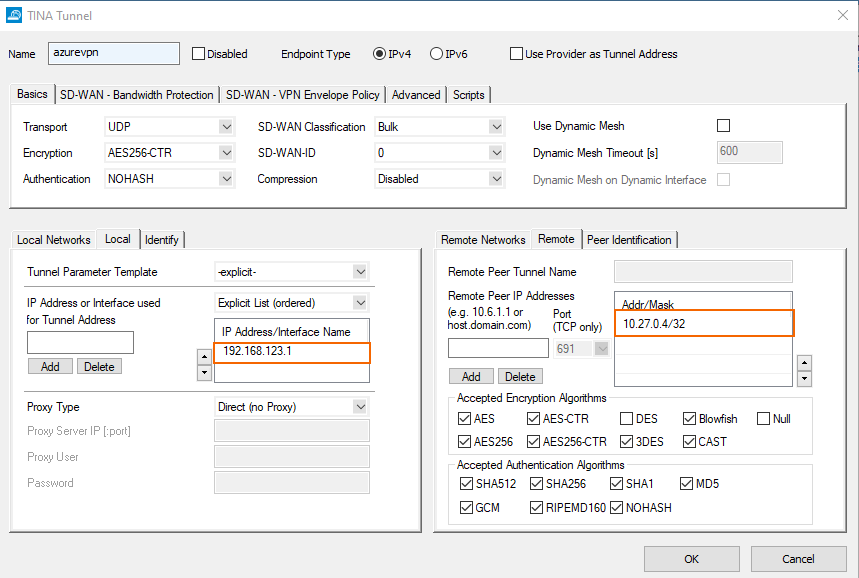Open the Peer Identification tab
The height and width of the screenshot is (578, 859).
pos(629,240)
